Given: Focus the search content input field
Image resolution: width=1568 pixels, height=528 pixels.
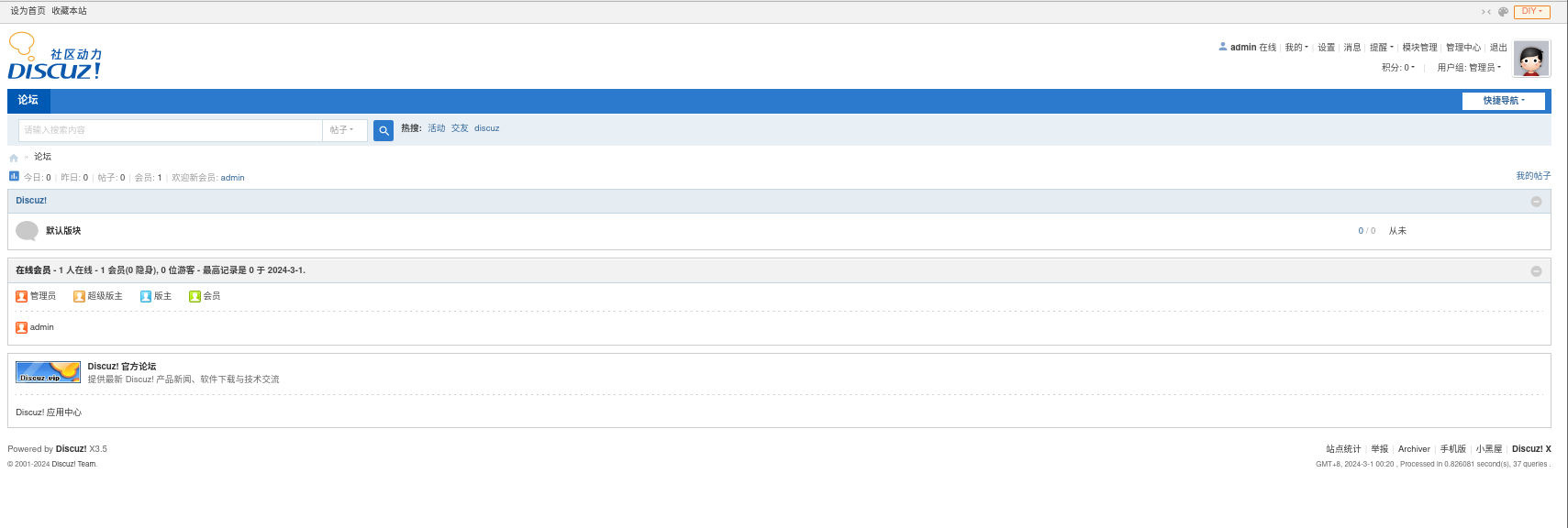Looking at the screenshot, I should coord(171,130).
